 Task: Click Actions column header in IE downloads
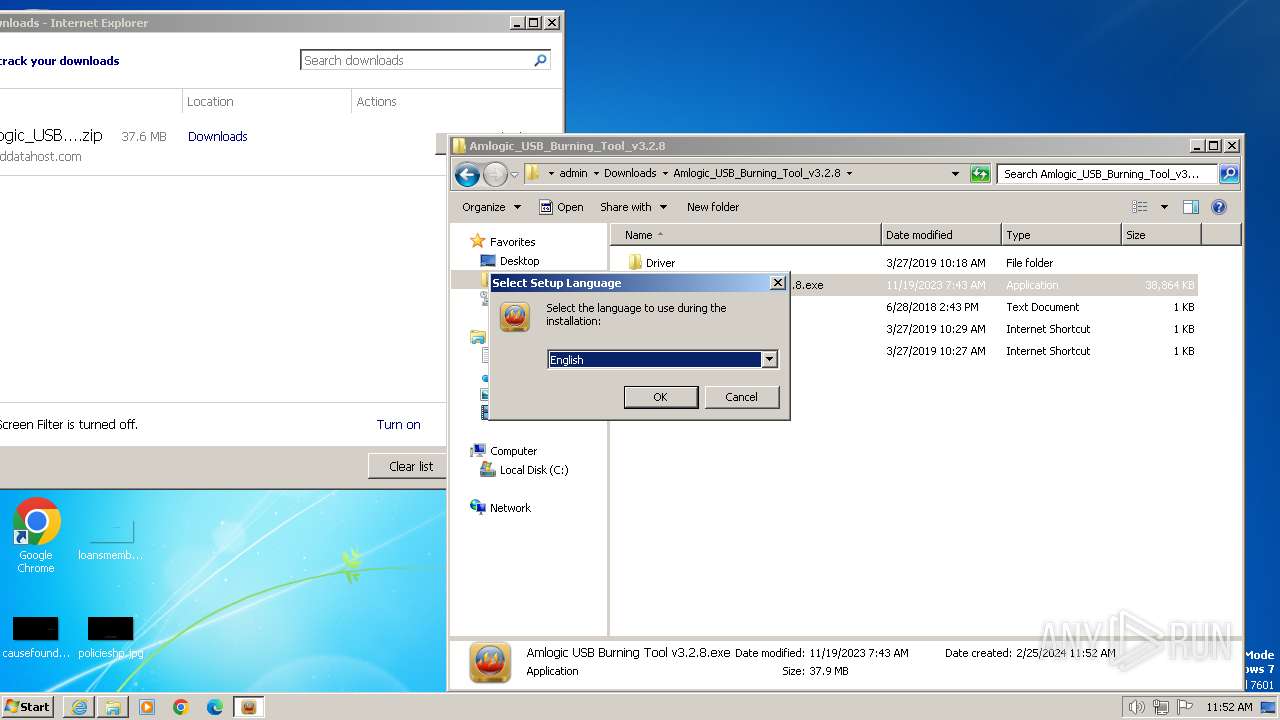pyautogui.click(x=376, y=101)
